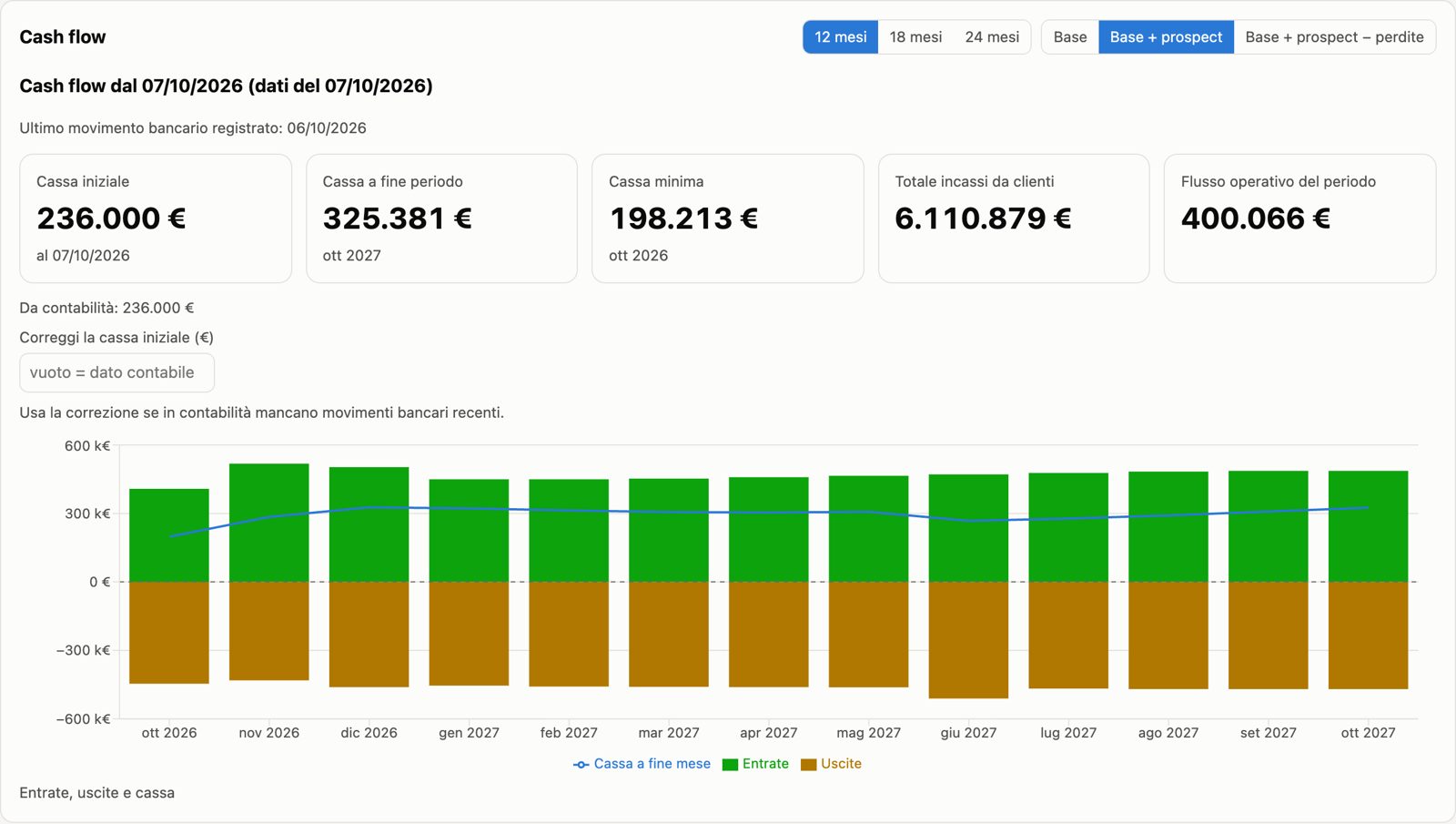Click the −300 k€ y-axis label
Image resolution: width=1456 pixels, height=824 pixels.
click(x=83, y=650)
